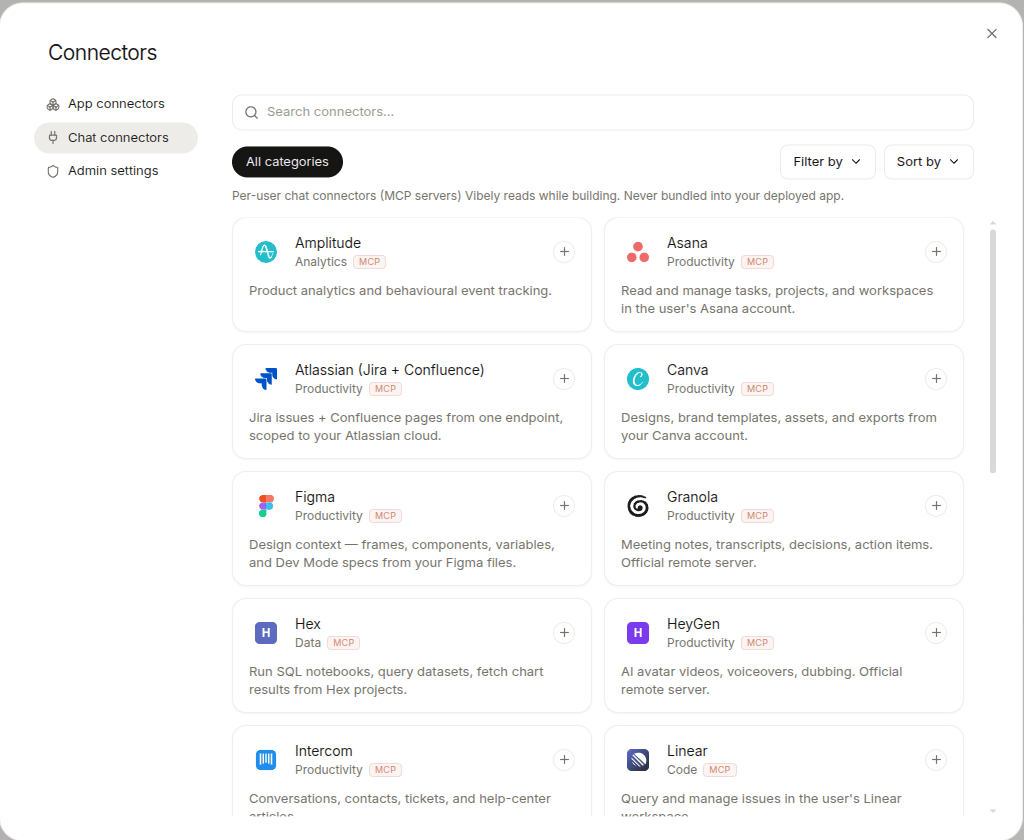Click plus icon on Hex card
The width and height of the screenshot is (1024, 840).
pyautogui.click(x=564, y=633)
